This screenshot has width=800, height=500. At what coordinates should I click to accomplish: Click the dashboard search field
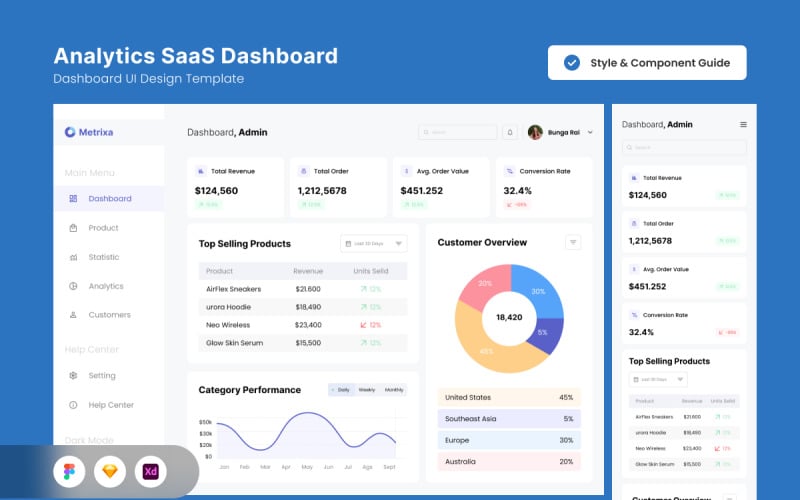[x=458, y=132]
